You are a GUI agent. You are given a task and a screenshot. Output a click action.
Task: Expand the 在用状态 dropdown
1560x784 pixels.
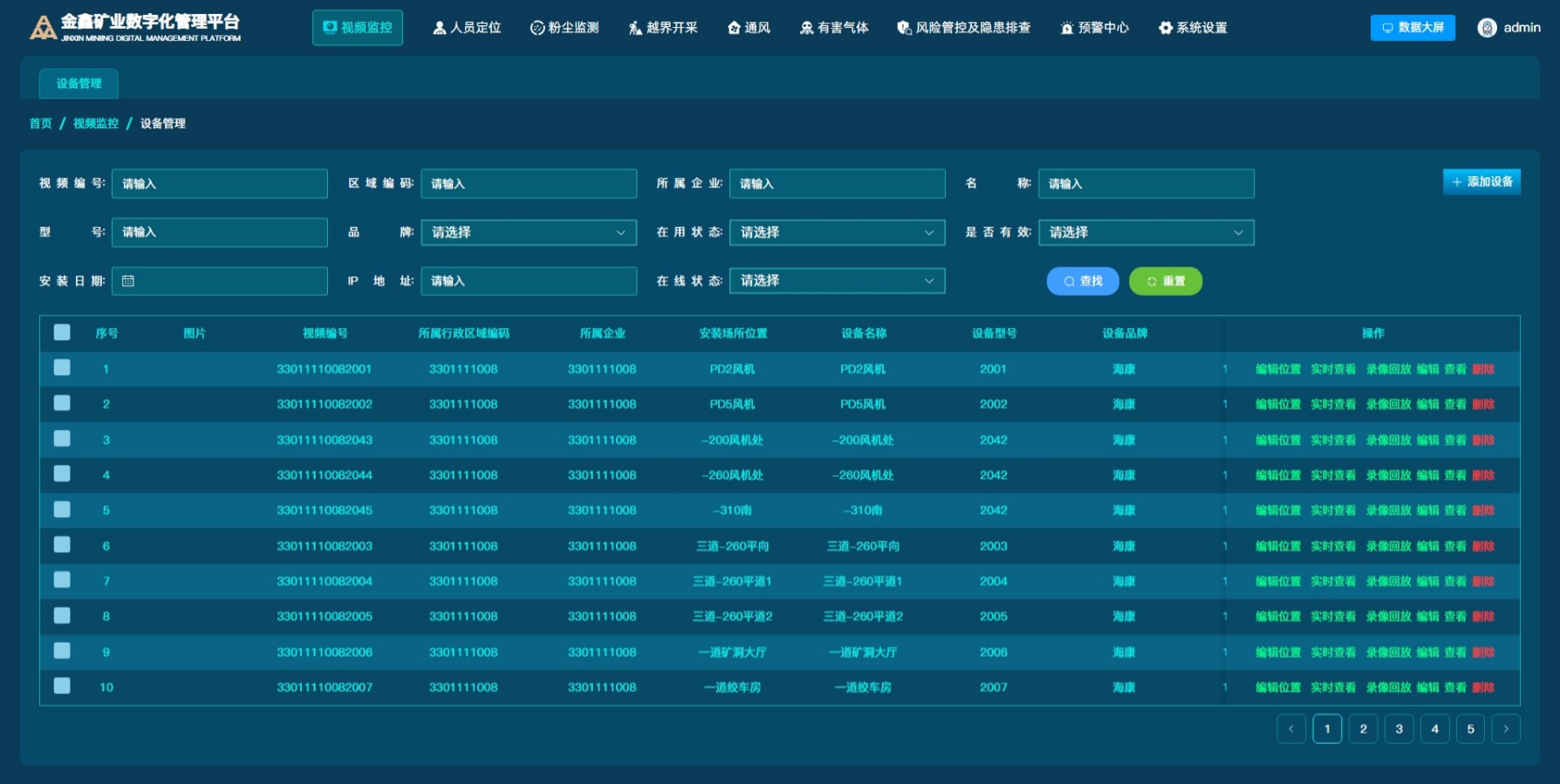point(837,232)
